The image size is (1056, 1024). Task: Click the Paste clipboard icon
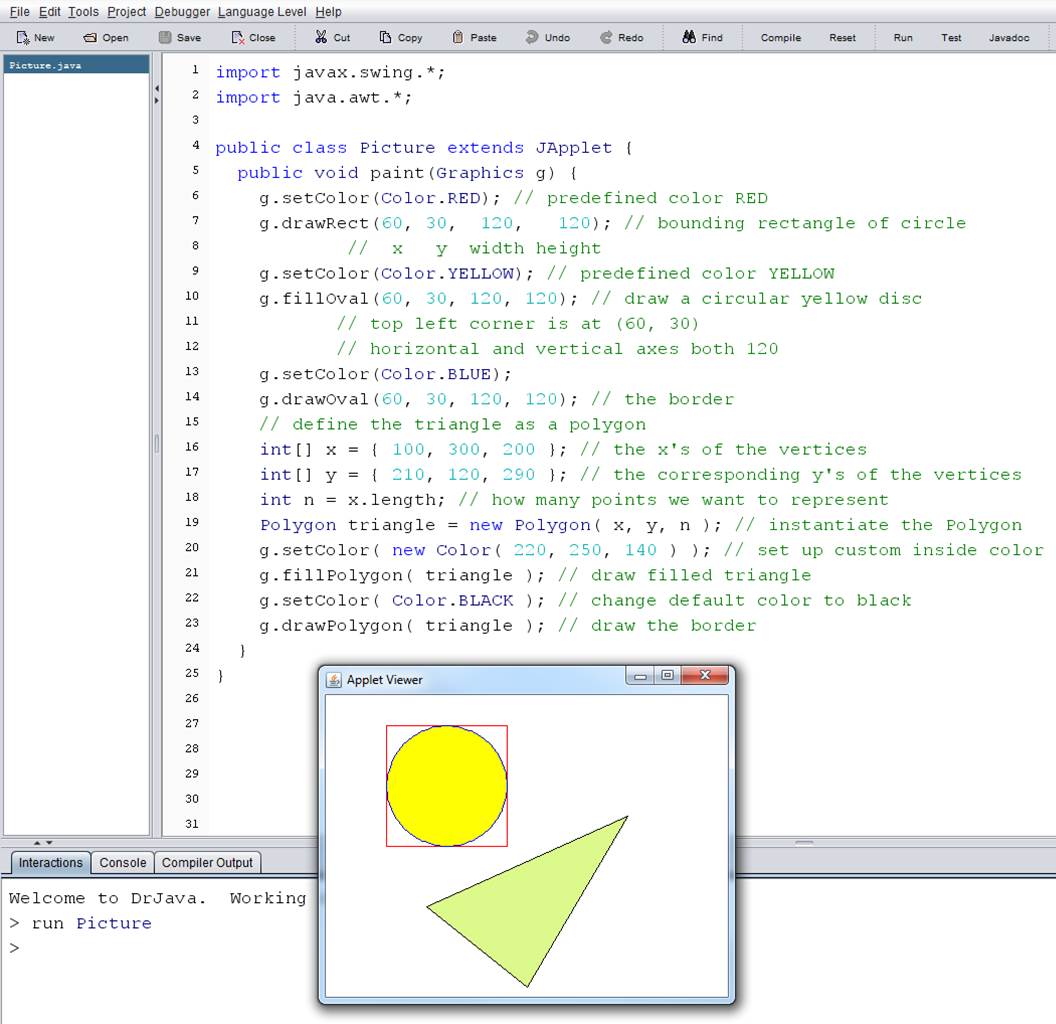point(458,37)
